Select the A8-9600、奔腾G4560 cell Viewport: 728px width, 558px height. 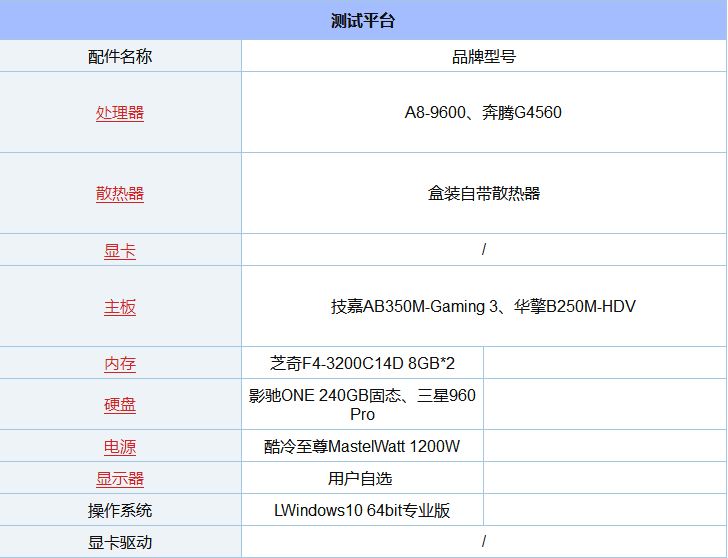484,112
